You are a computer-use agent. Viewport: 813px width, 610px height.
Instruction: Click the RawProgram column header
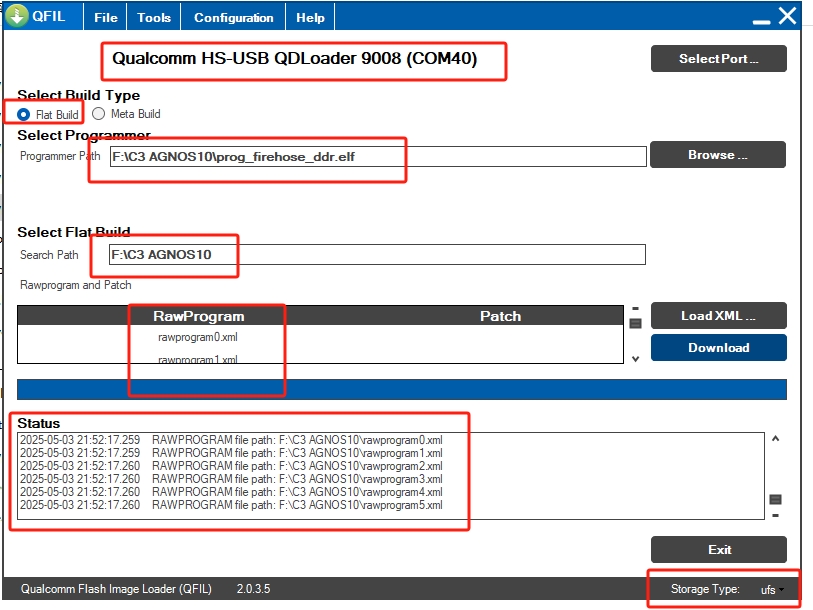[199, 316]
